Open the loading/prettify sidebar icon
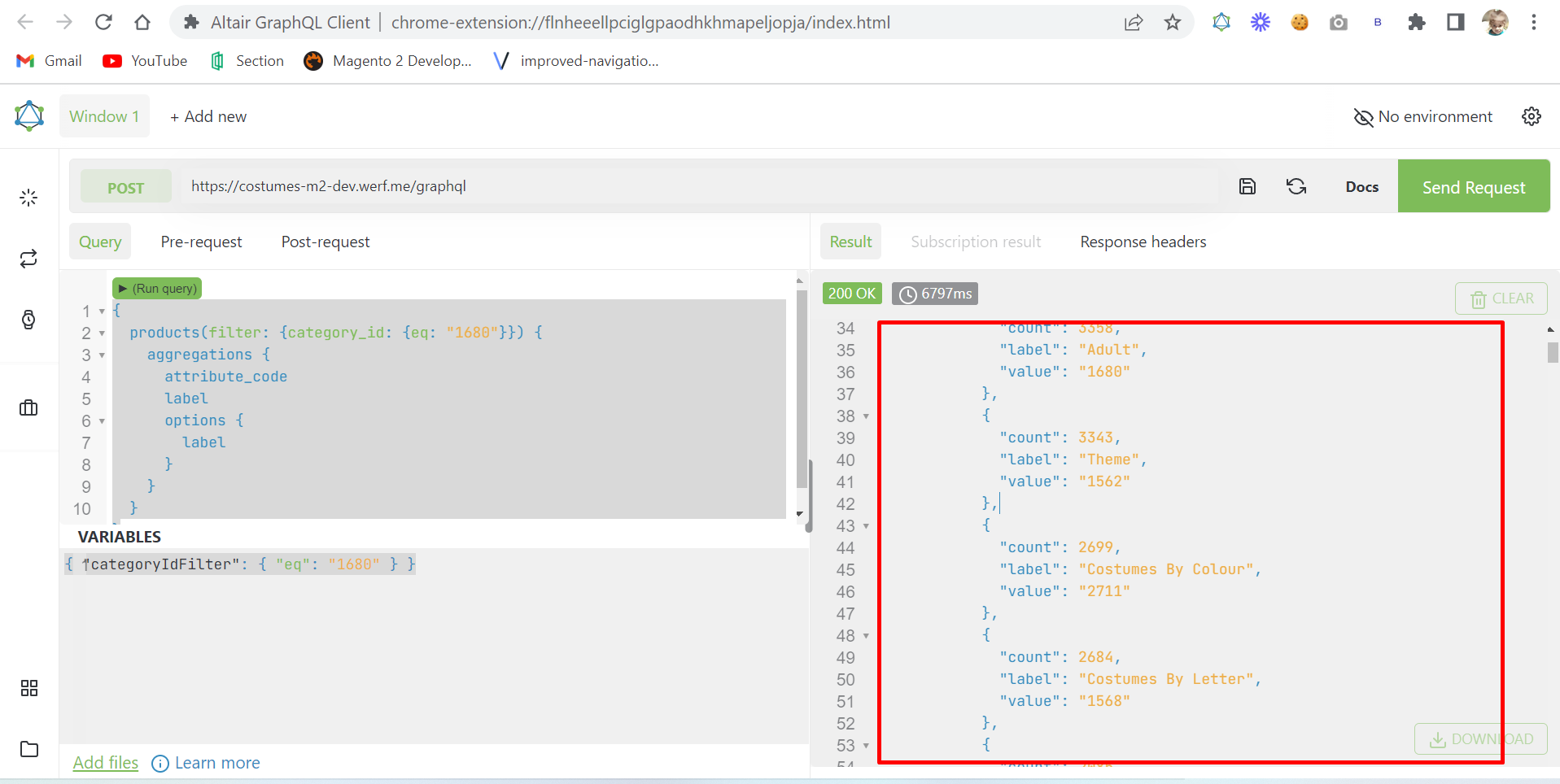This screenshot has width=1560, height=784. tap(28, 198)
